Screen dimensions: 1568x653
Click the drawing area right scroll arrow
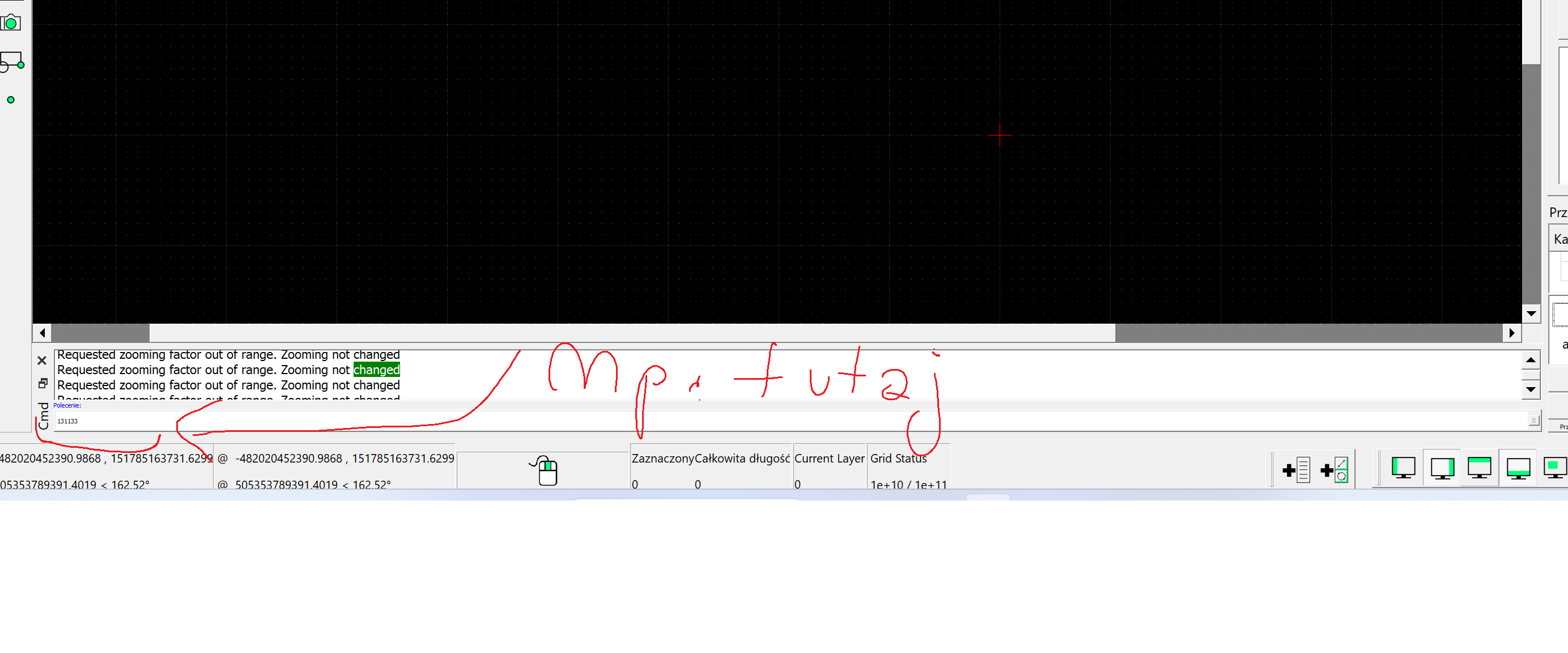click(1512, 333)
